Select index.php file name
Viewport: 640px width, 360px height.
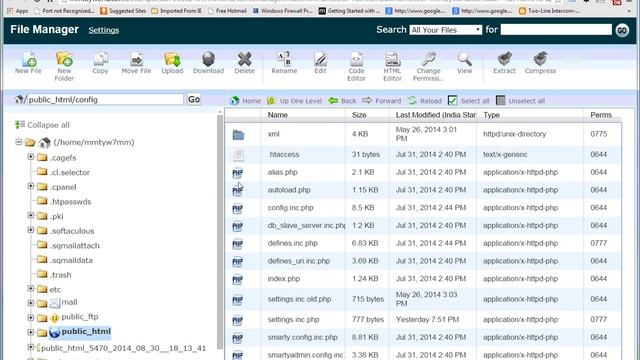point(284,279)
